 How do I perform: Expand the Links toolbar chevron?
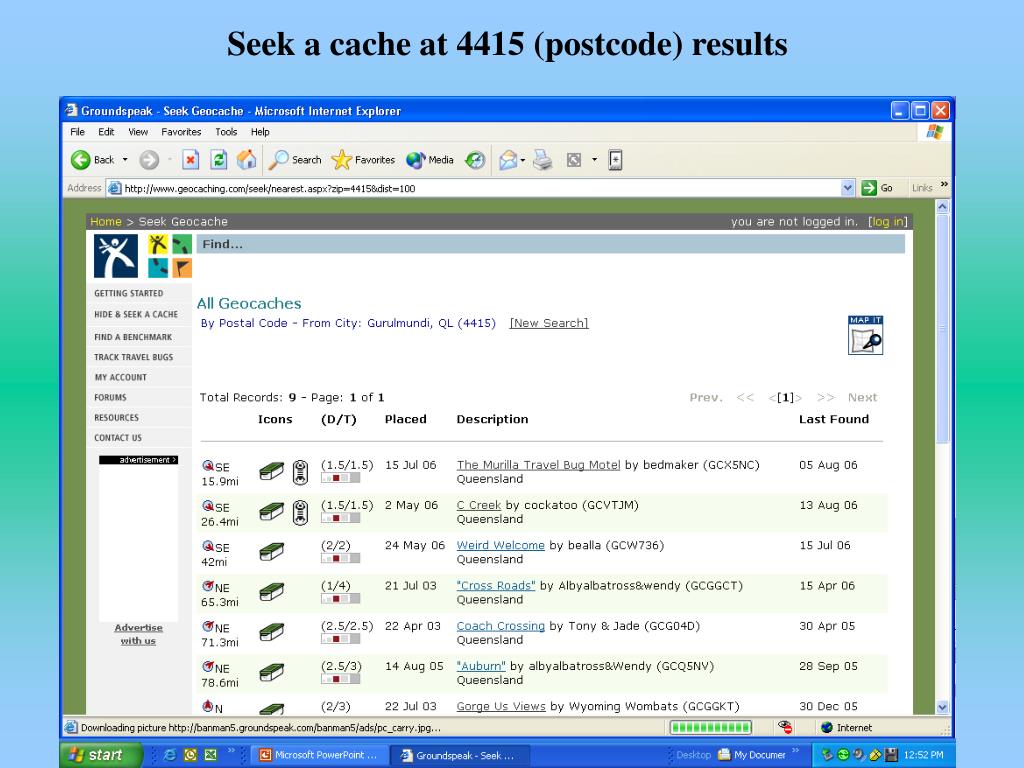click(x=944, y=185)
